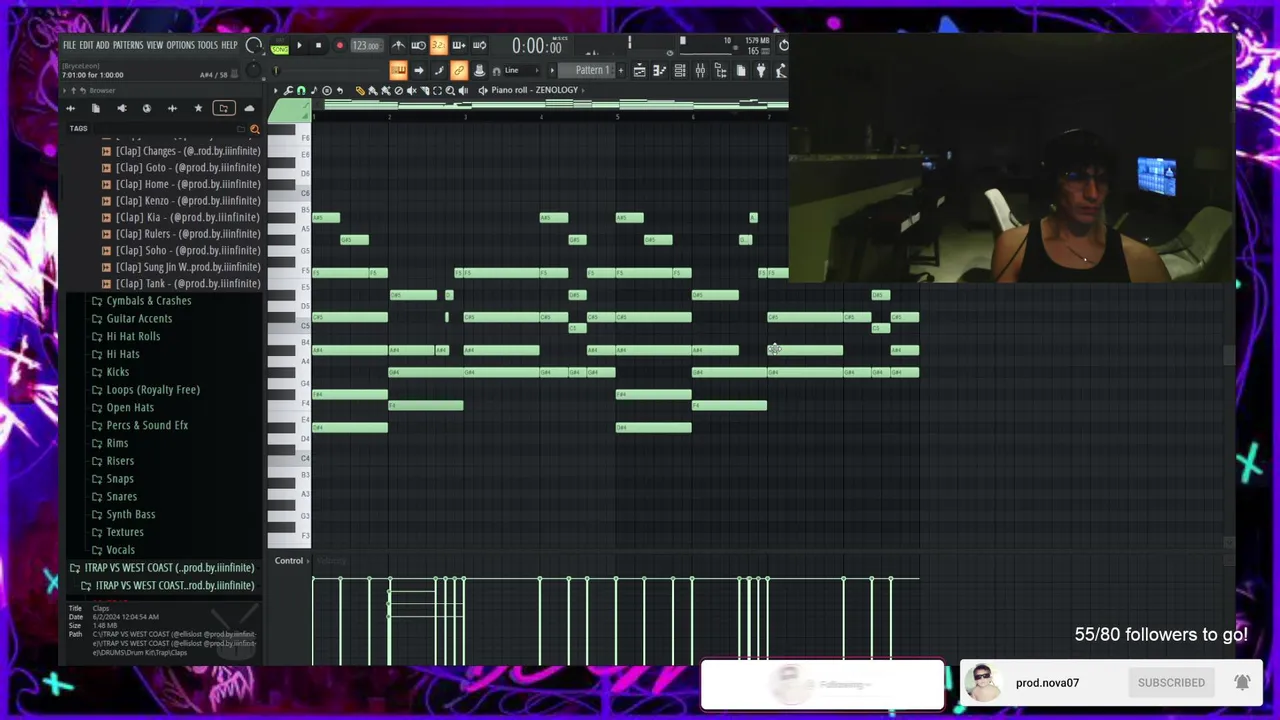Click the prod.nova07 channel name
Screen dimensions: 1280x720
[1047, 683]
